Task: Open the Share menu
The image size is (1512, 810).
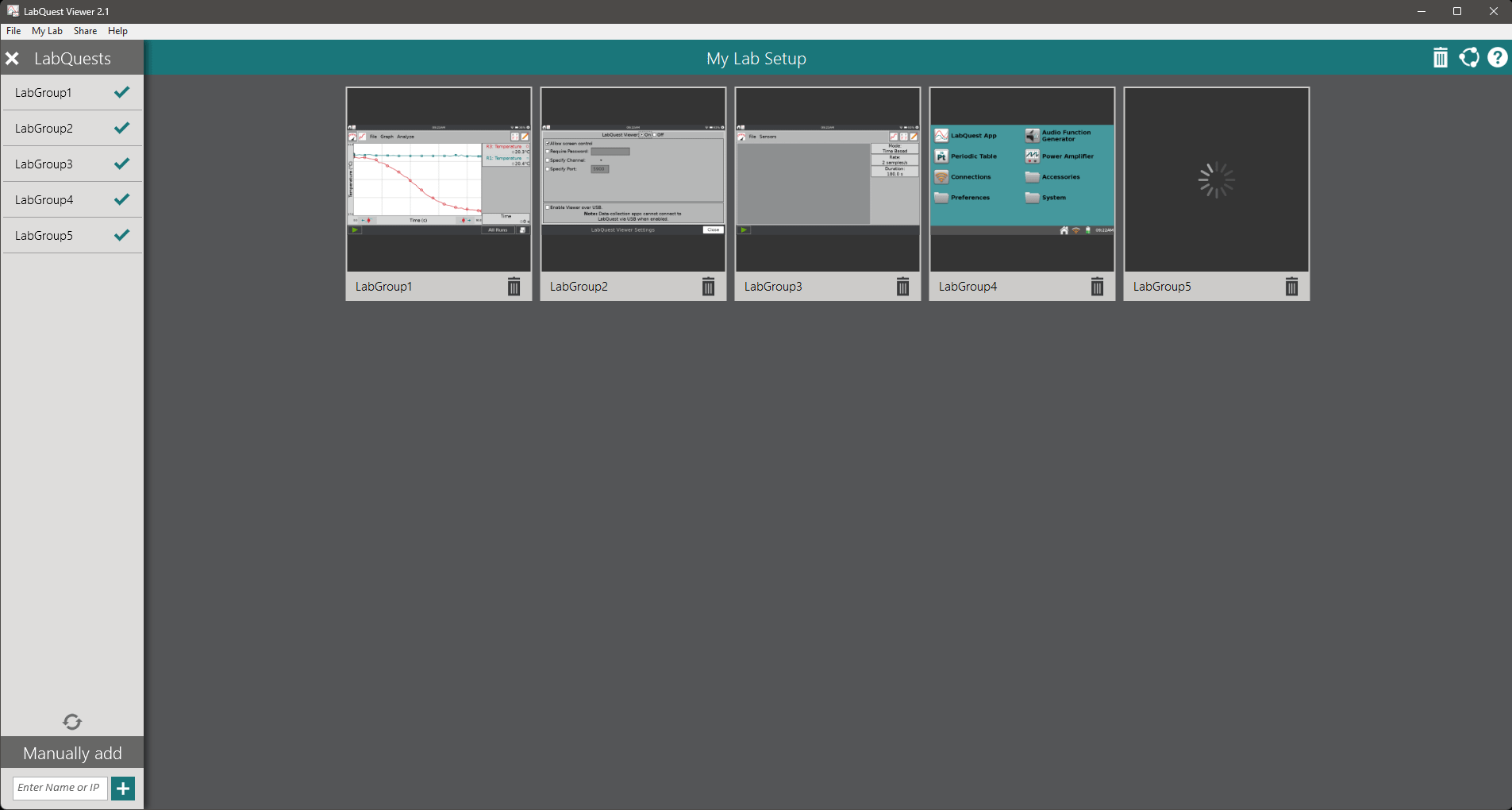Action: (x=85, y=31)
